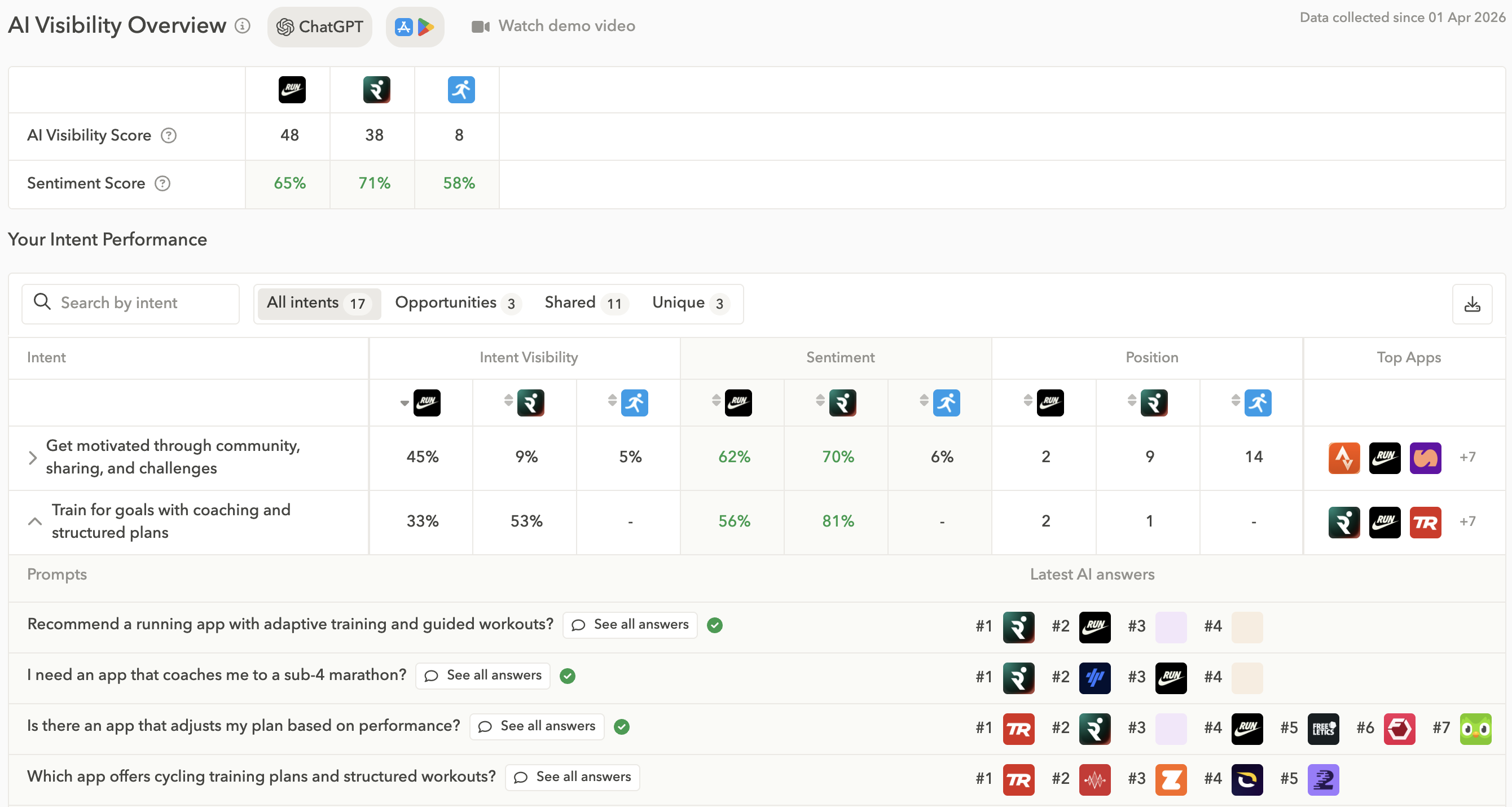Click #3 lavender placeholder in adaptive training answers
This screenshot has width=1512, height=807.
click(x=1171, y=628)
